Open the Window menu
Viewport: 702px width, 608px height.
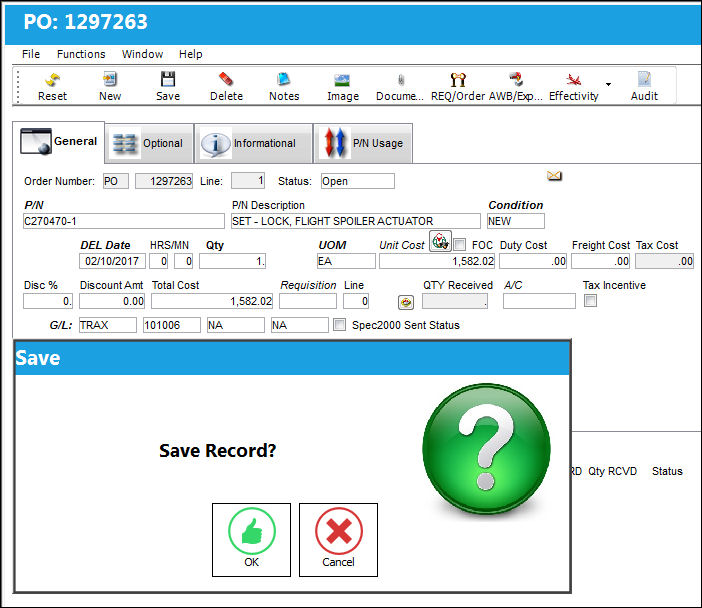click(142, 54)
